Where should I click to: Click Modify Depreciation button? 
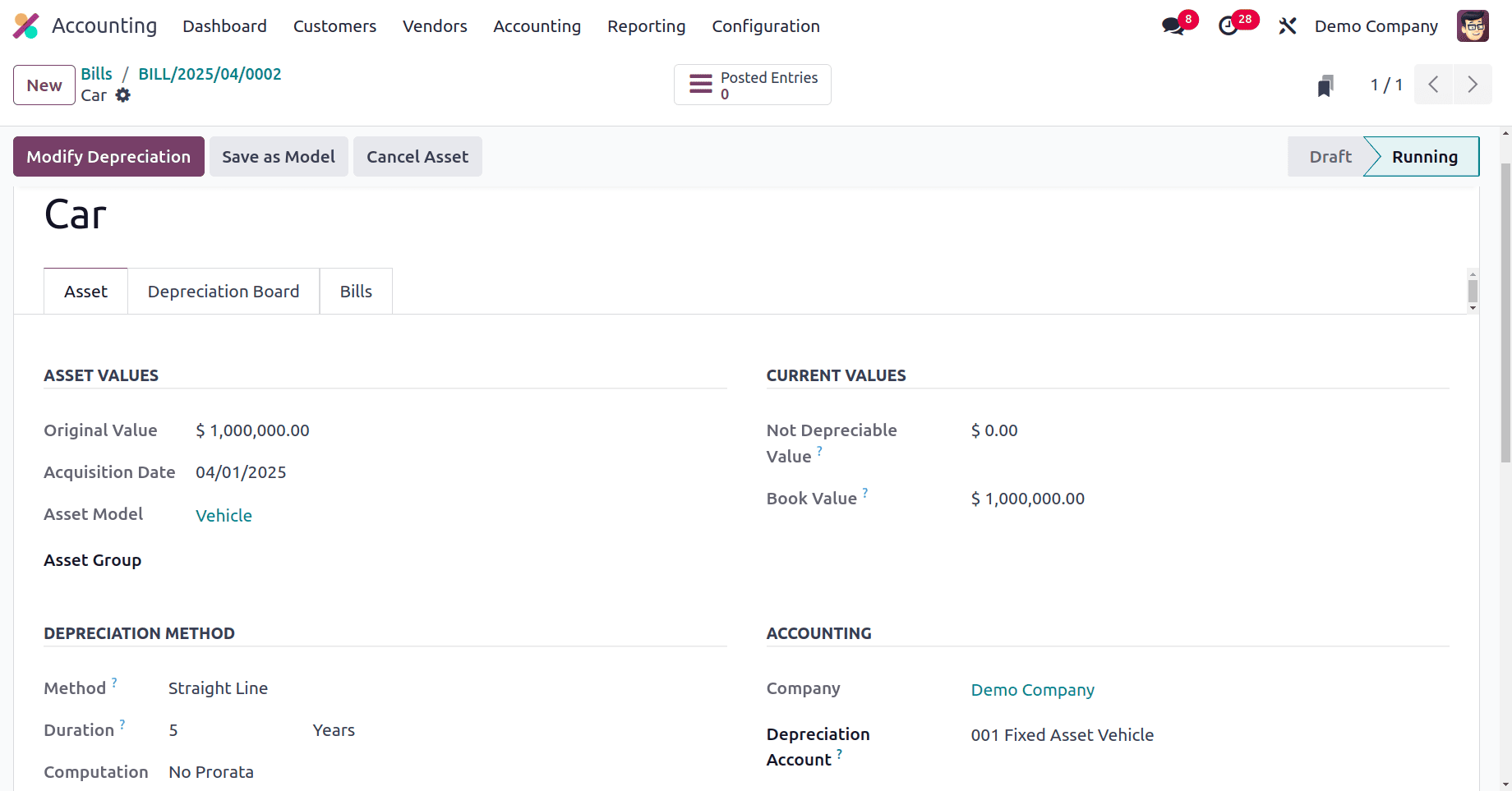coord(108,157)
